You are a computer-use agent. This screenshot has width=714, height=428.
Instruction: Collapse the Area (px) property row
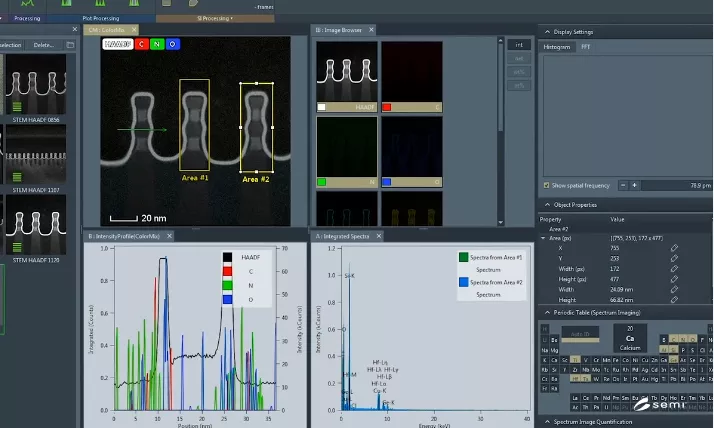tap(543, 238)
